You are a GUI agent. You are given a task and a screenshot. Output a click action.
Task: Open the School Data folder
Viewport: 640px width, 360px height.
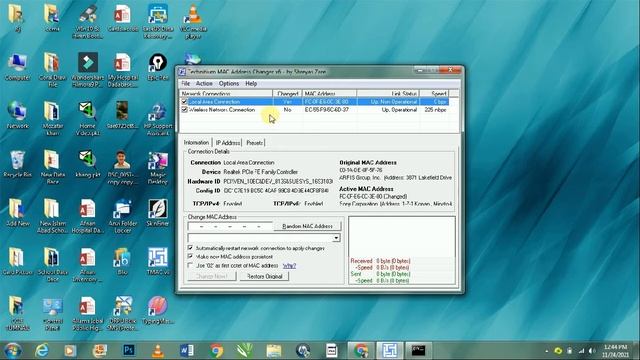[53, 264]
